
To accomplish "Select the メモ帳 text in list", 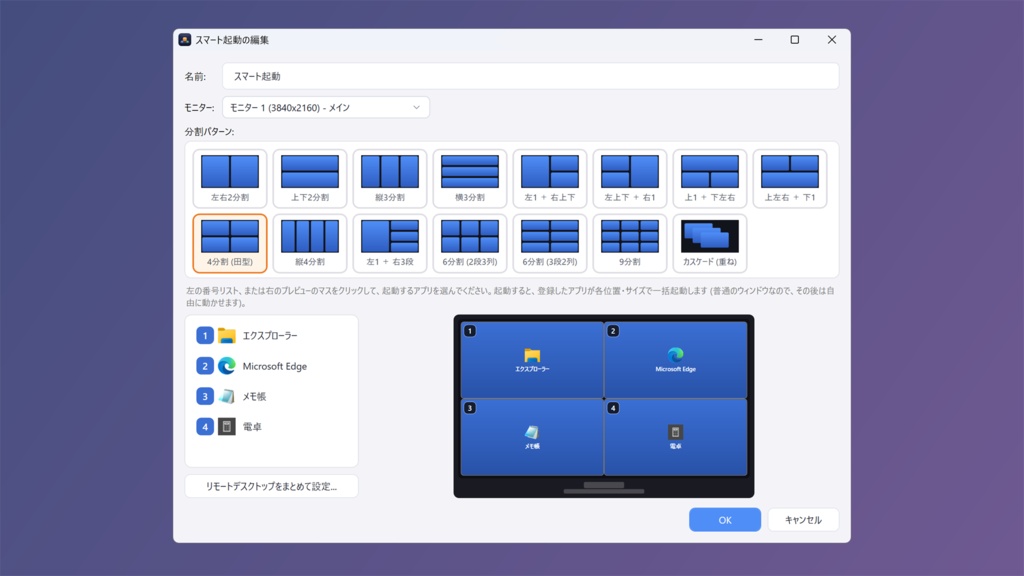I will tap(254, 396).
